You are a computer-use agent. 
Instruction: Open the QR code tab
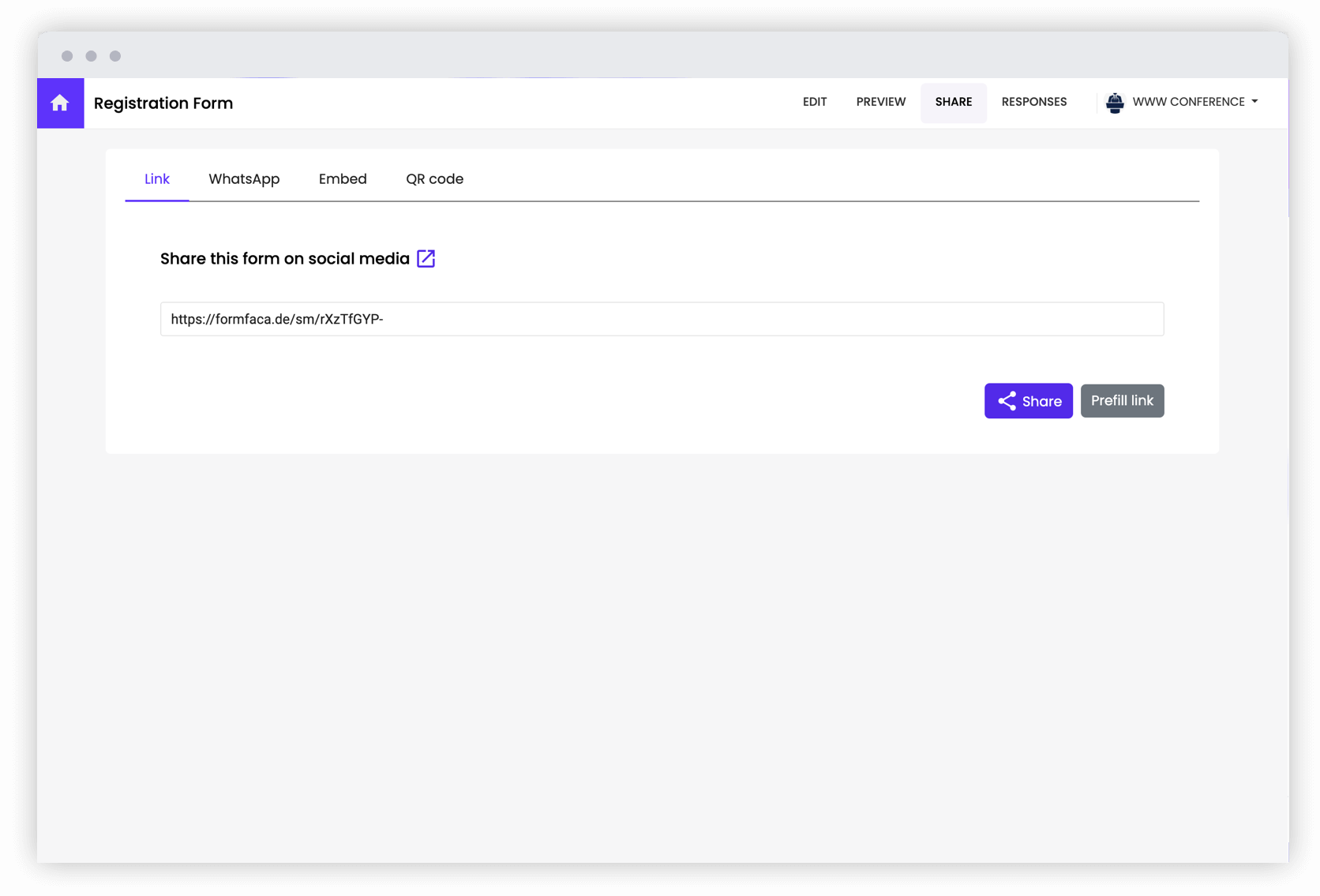tap(434, 179)
